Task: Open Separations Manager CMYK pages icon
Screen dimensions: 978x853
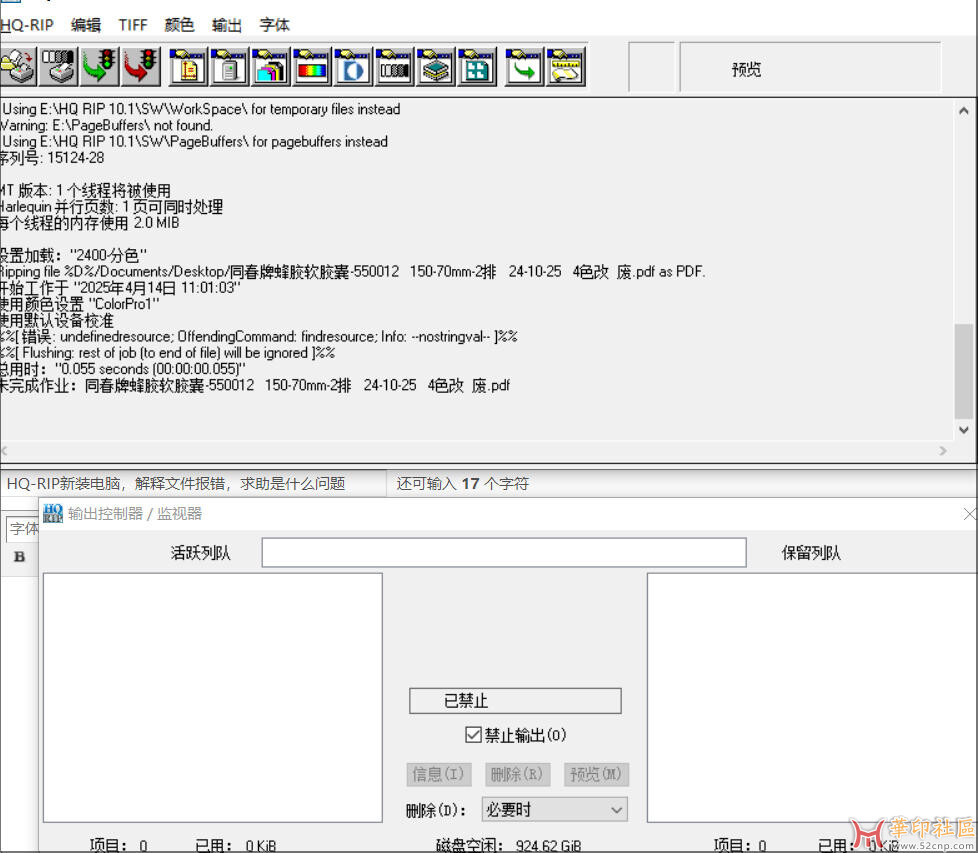Action: tap(271, 65)
